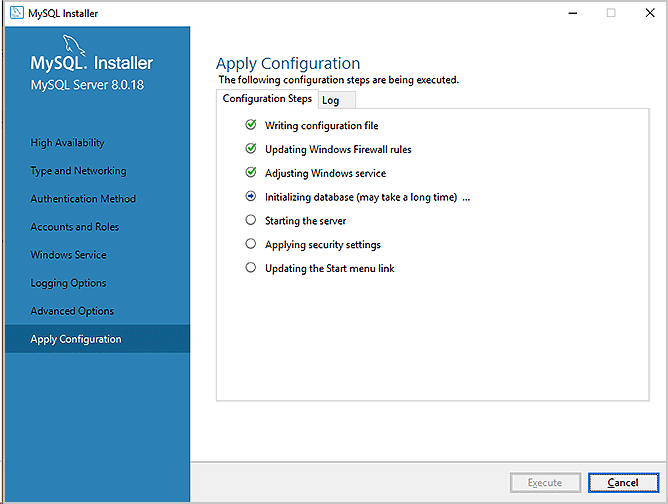The height and width of the screenshot is (504, 668).
Task: Go to Authentication Method step
Action: (x=83, y=199)
